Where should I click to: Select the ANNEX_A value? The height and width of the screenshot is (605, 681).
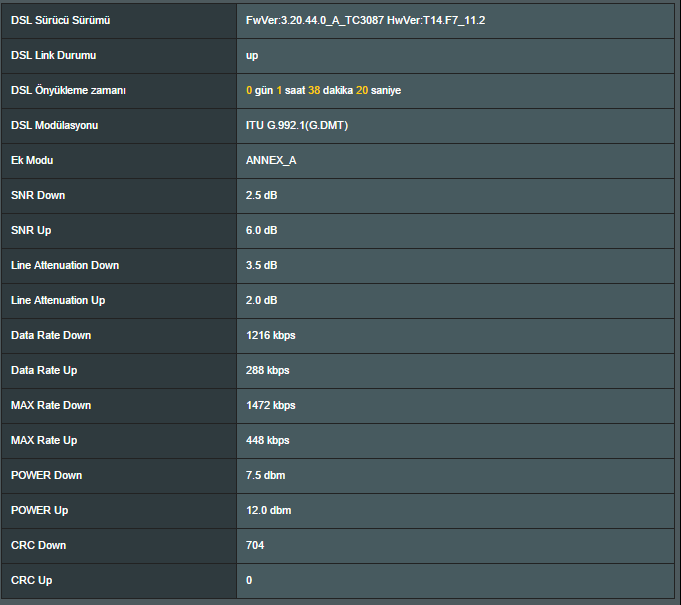pyautogui.click(x=271, y=160)
